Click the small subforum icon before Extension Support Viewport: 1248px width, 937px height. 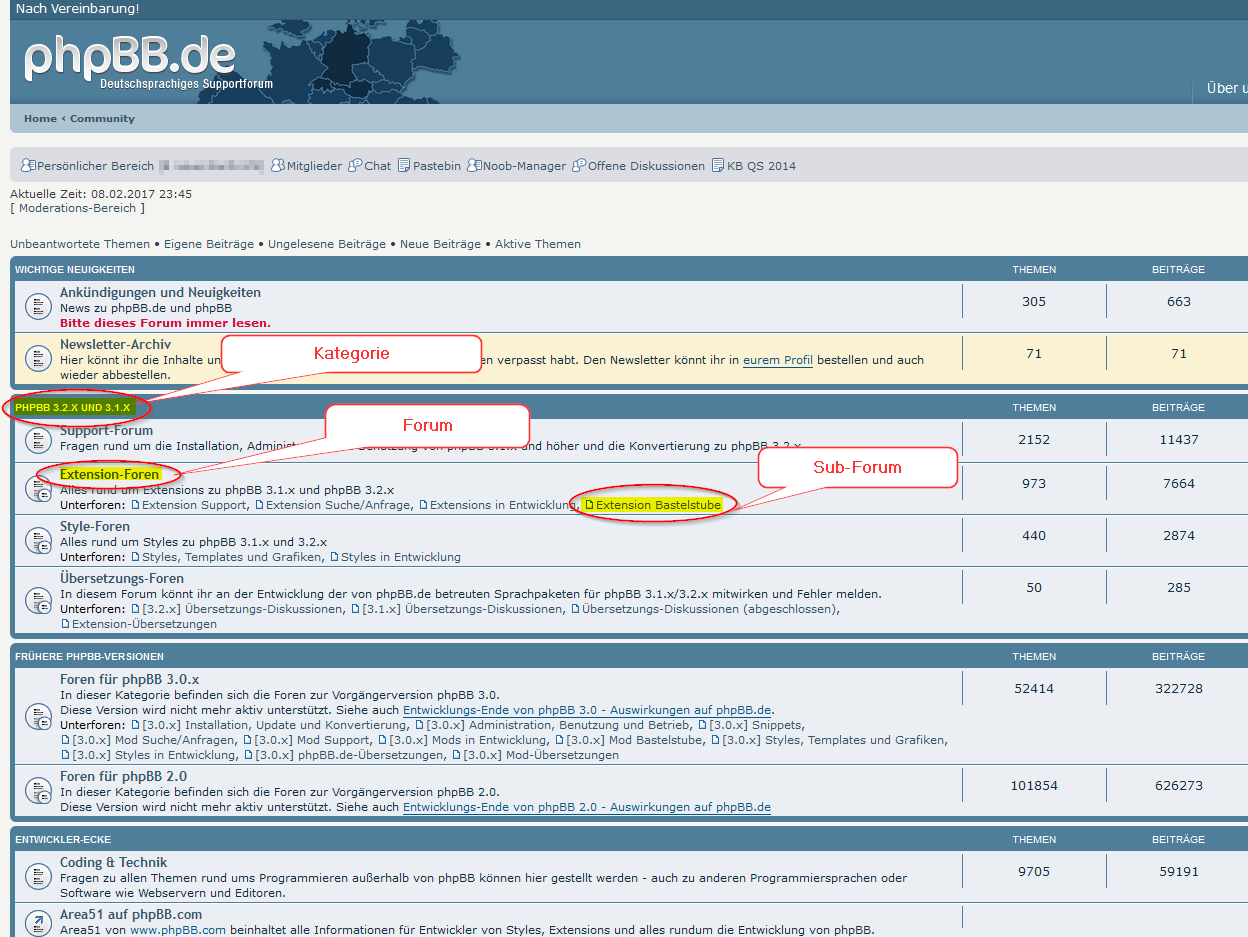(135, 506)
